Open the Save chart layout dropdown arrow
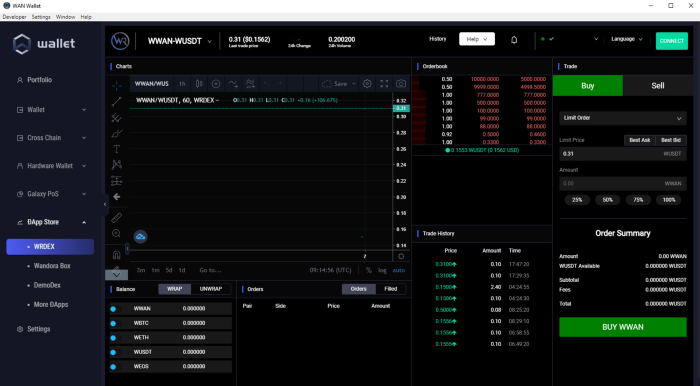This screenshot has height=386, width=700. (x=354, y=83)
